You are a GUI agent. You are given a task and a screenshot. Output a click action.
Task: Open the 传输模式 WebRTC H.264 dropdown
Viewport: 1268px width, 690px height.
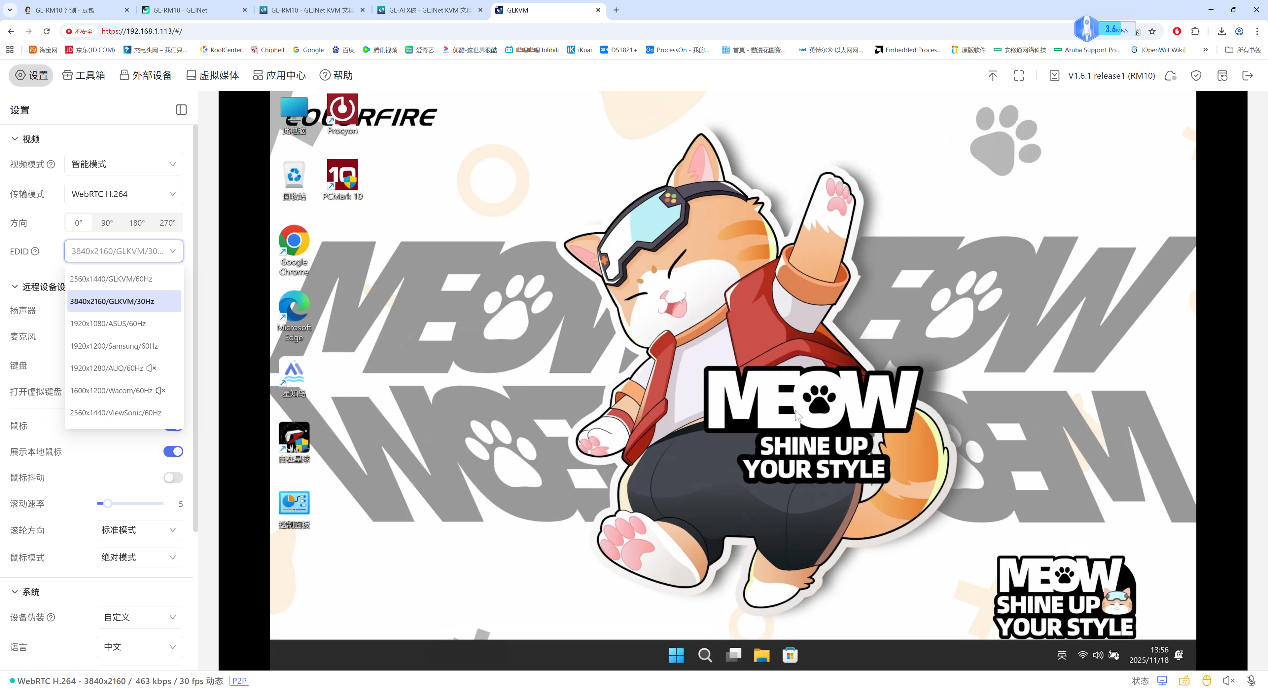tap(123, 194)
